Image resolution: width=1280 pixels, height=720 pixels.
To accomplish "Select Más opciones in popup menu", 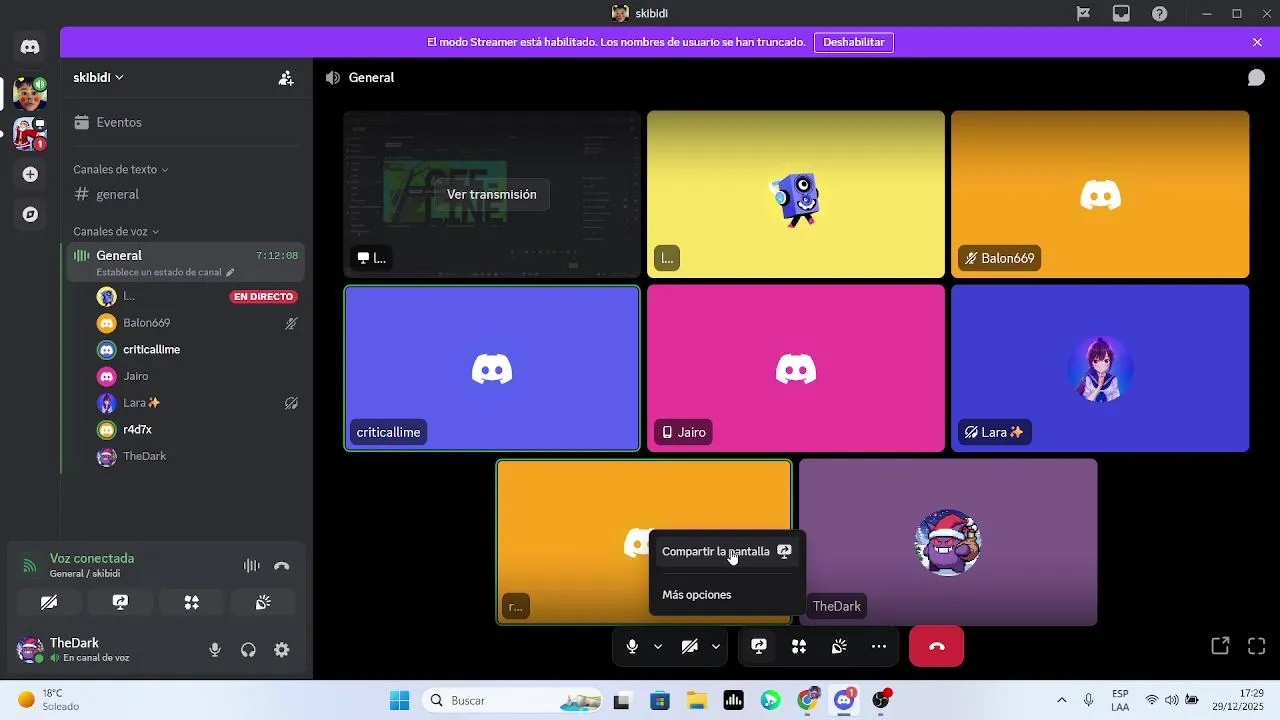I will tap(727, 595).
